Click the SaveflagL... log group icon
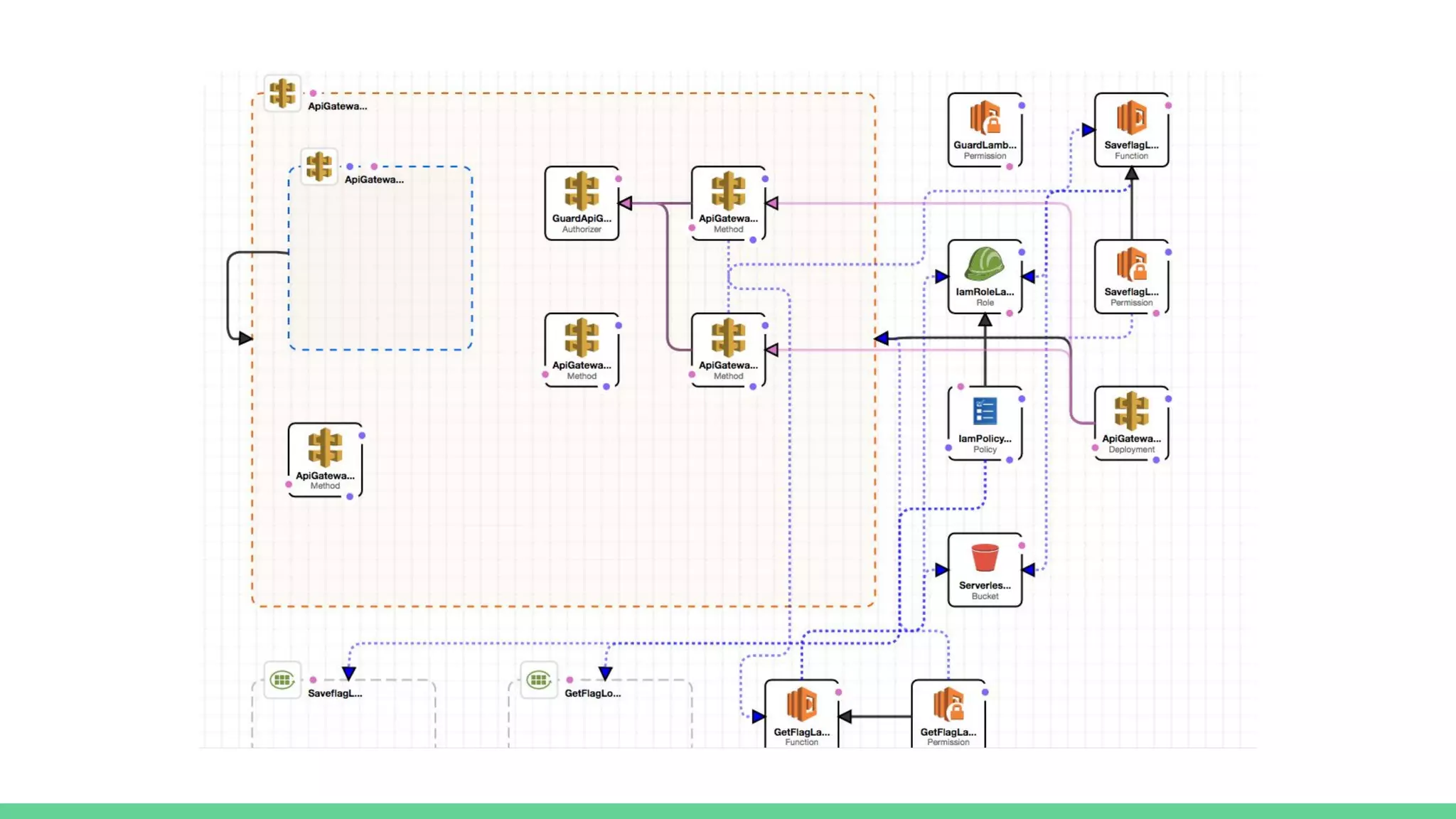Screen dimensions: 1456x819 point(282,680)
